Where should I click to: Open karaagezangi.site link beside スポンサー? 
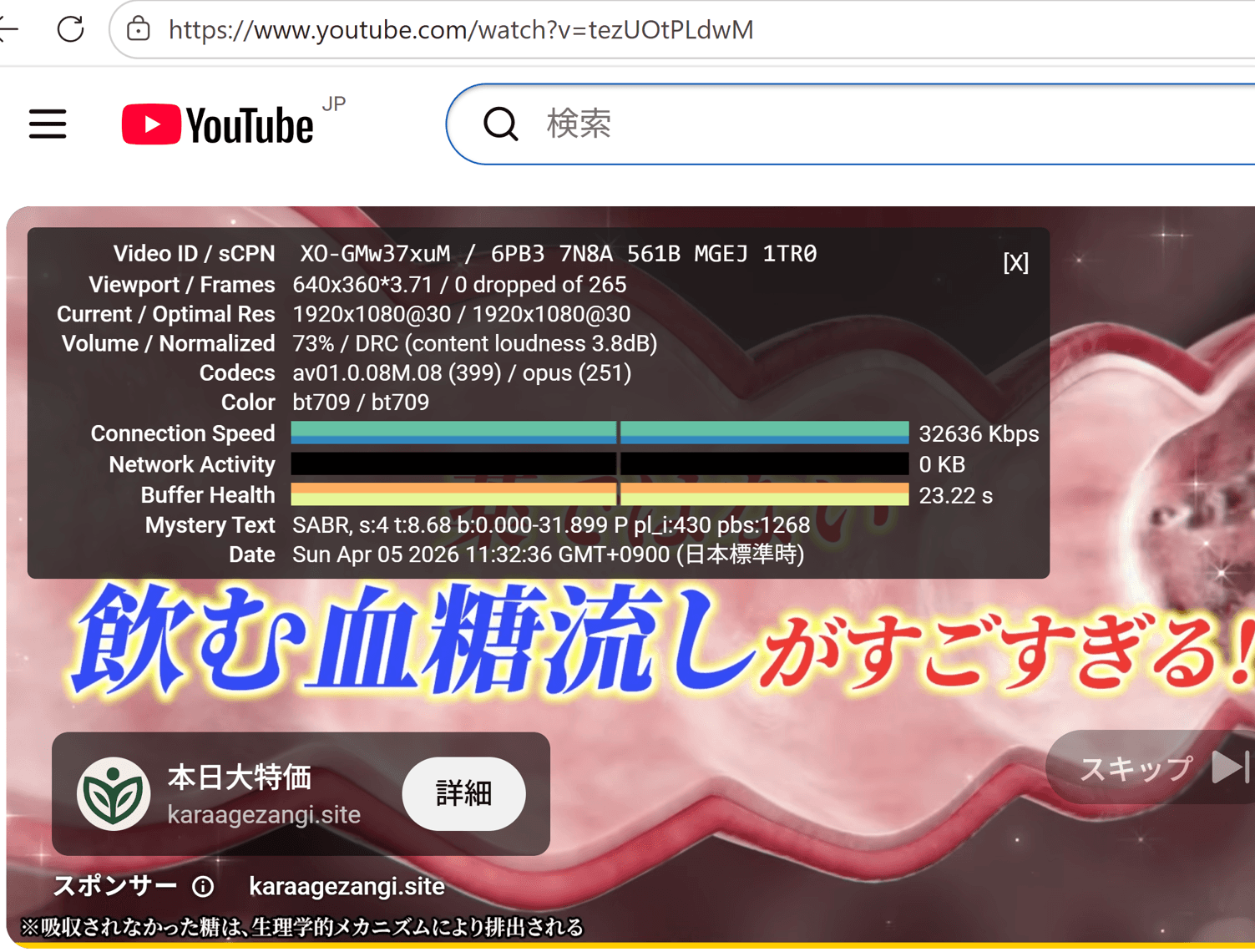347,886
